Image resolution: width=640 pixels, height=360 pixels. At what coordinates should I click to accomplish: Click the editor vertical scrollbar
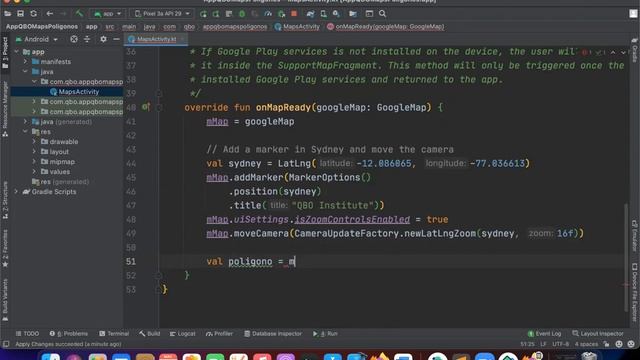click(x=626, y=257)
